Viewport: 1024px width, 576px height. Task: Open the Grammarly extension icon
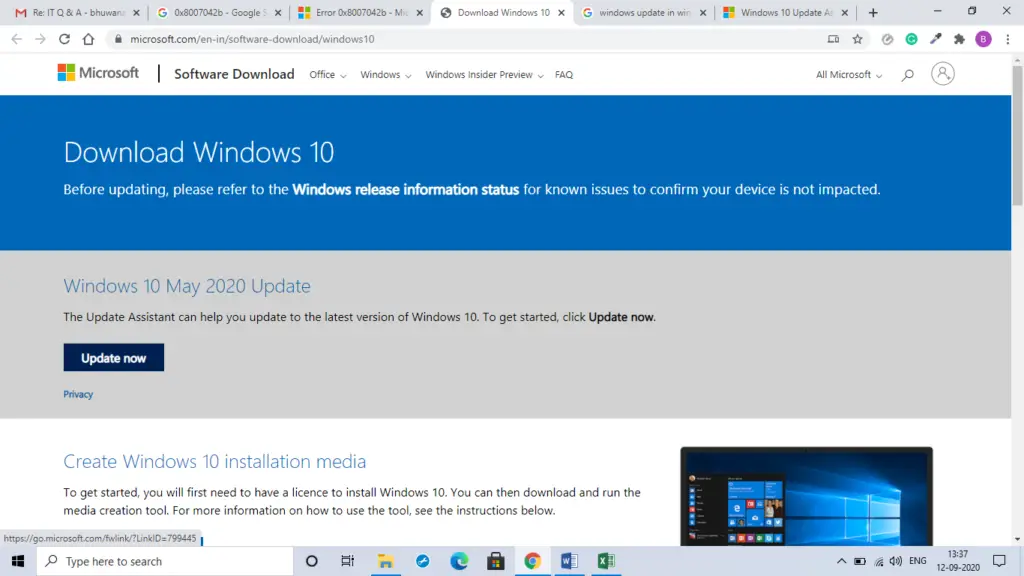point(911,39)
